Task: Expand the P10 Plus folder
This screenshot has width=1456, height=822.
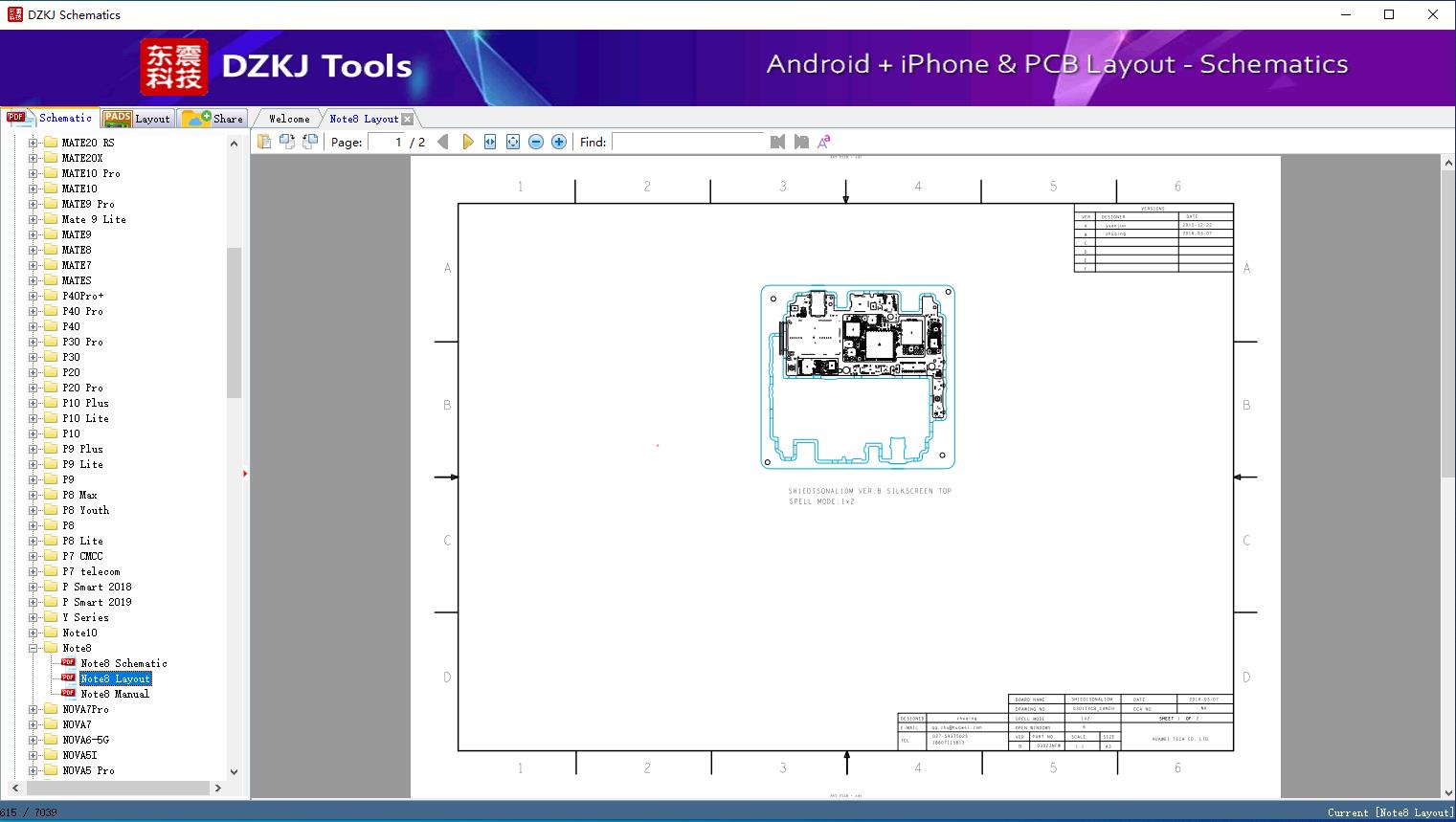Action: [33, 403]
